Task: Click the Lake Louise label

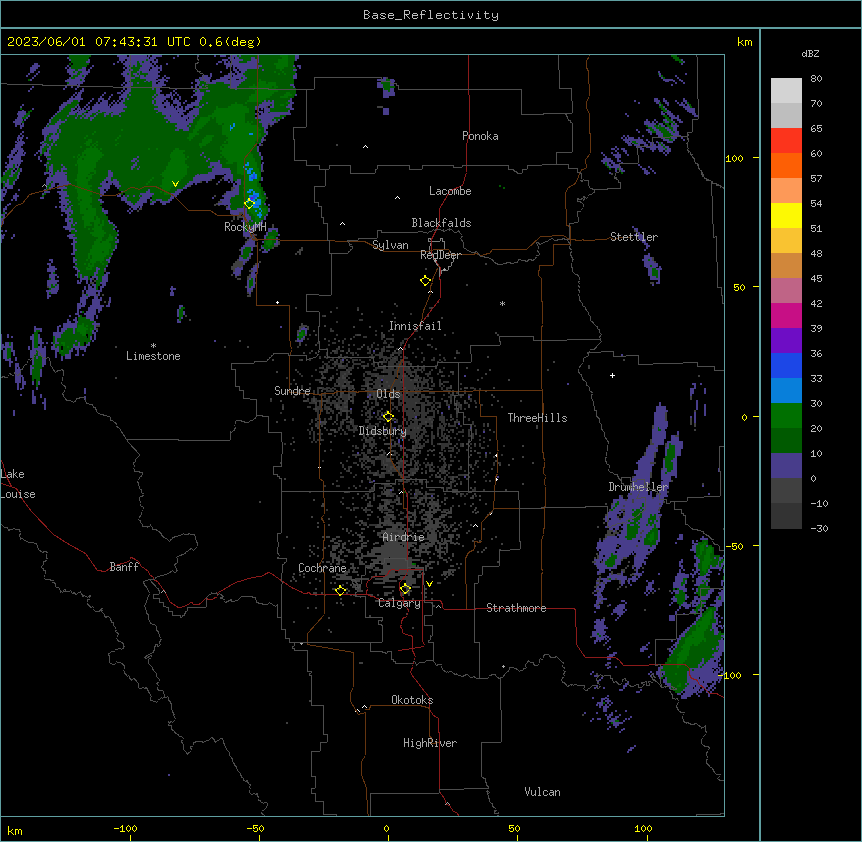Action: pyautogui.click(x=18, y=484)
